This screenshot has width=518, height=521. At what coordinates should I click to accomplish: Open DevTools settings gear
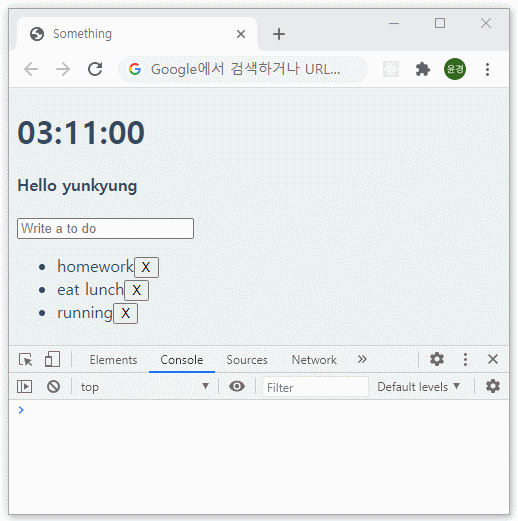tap(437, 359)
